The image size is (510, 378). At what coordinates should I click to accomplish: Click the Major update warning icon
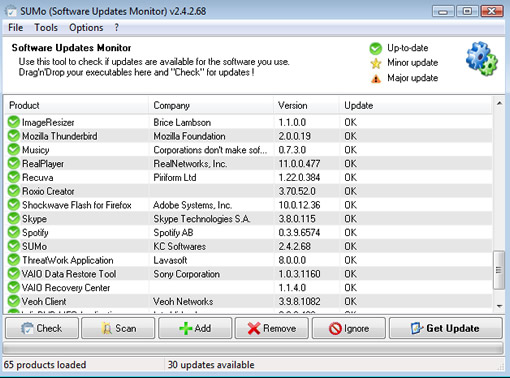click(x=376, y=79)
